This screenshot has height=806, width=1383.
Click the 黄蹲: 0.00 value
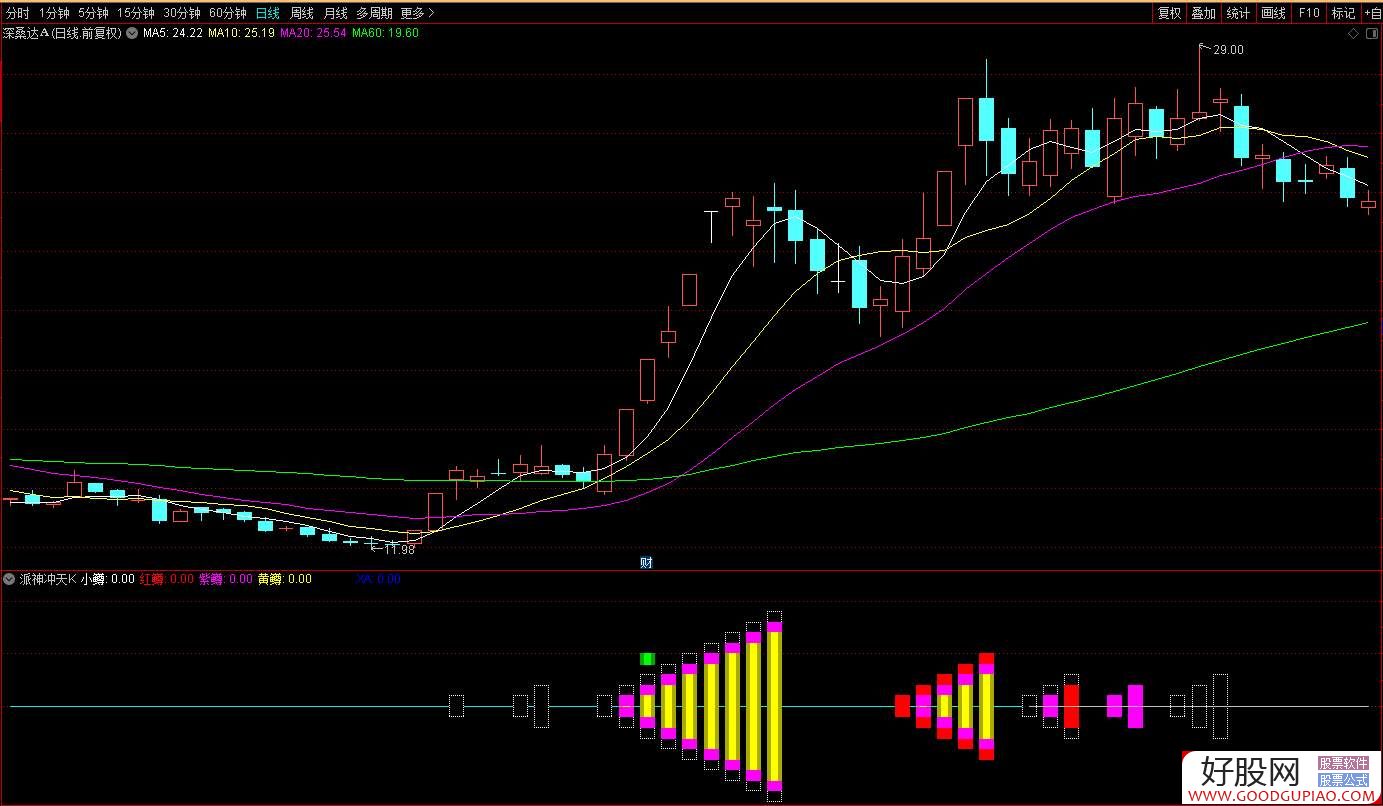tap(285, 579)
